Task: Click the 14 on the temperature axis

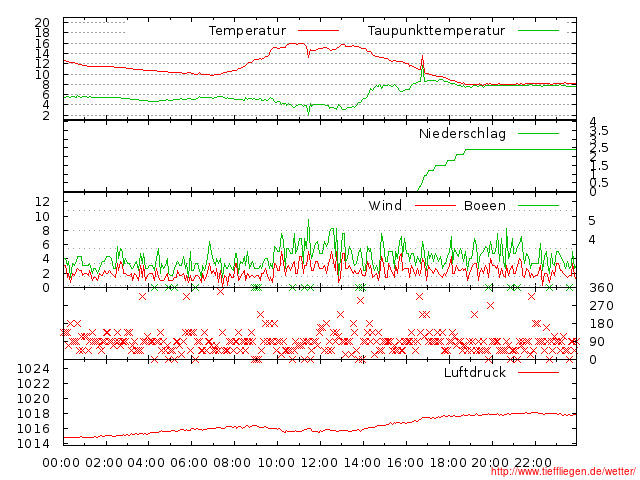Action: click(42, 53)
